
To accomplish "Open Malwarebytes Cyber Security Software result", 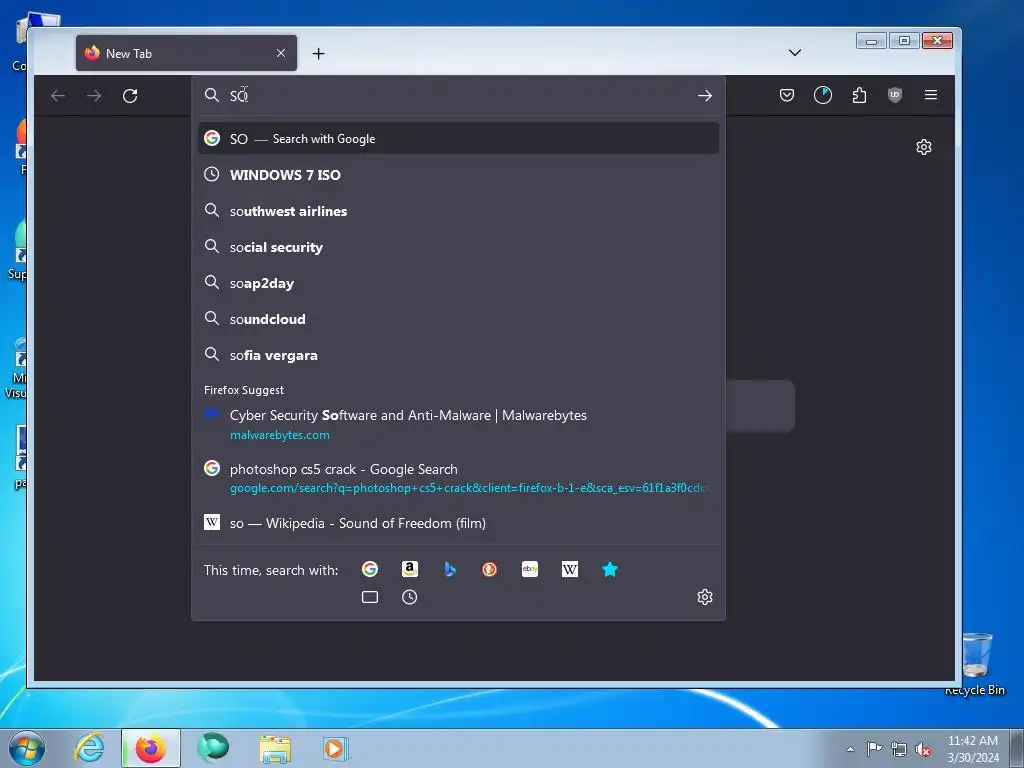I will point(458,424).
